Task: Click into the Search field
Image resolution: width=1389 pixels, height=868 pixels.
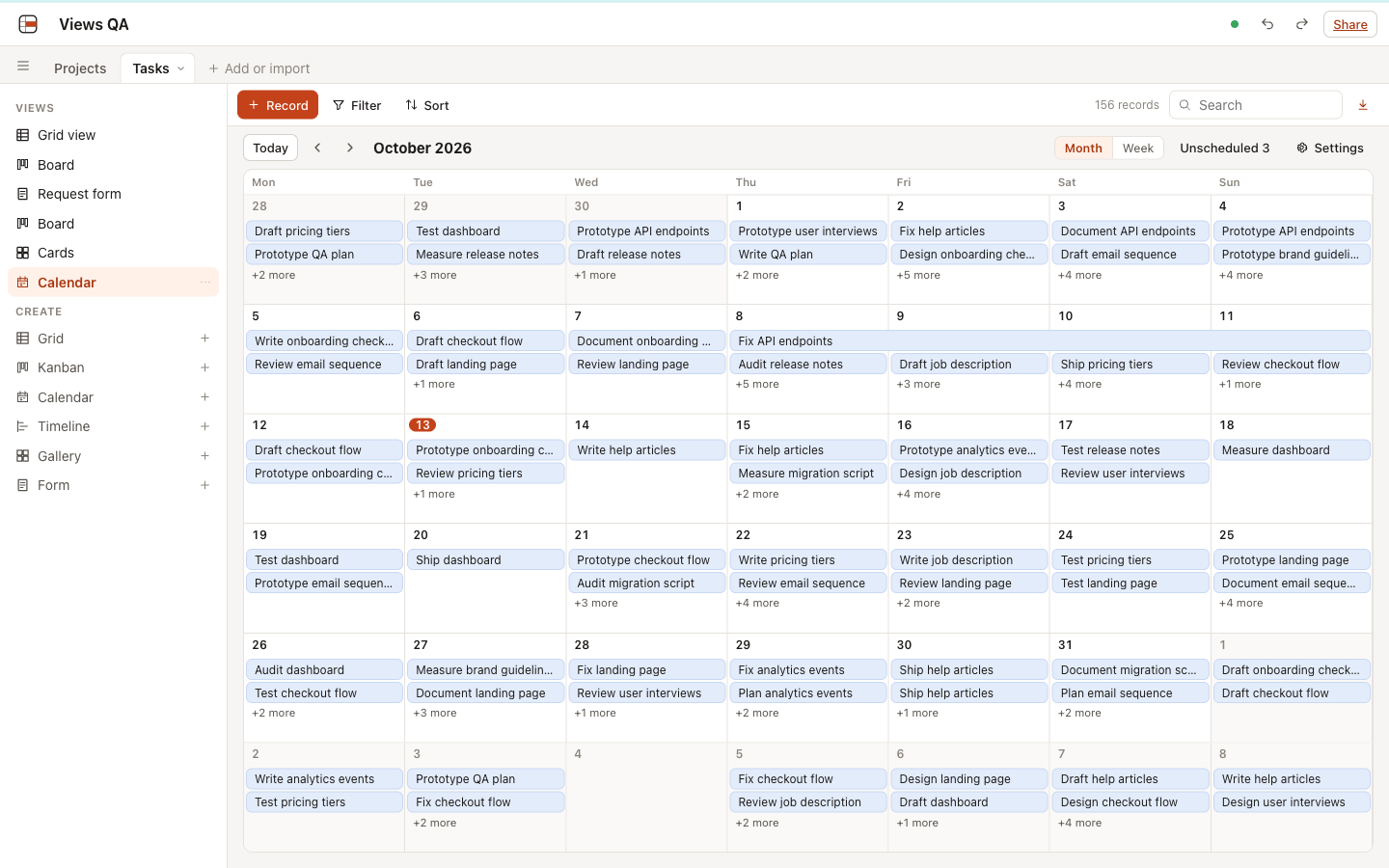Action: [x=1256, y=105]
